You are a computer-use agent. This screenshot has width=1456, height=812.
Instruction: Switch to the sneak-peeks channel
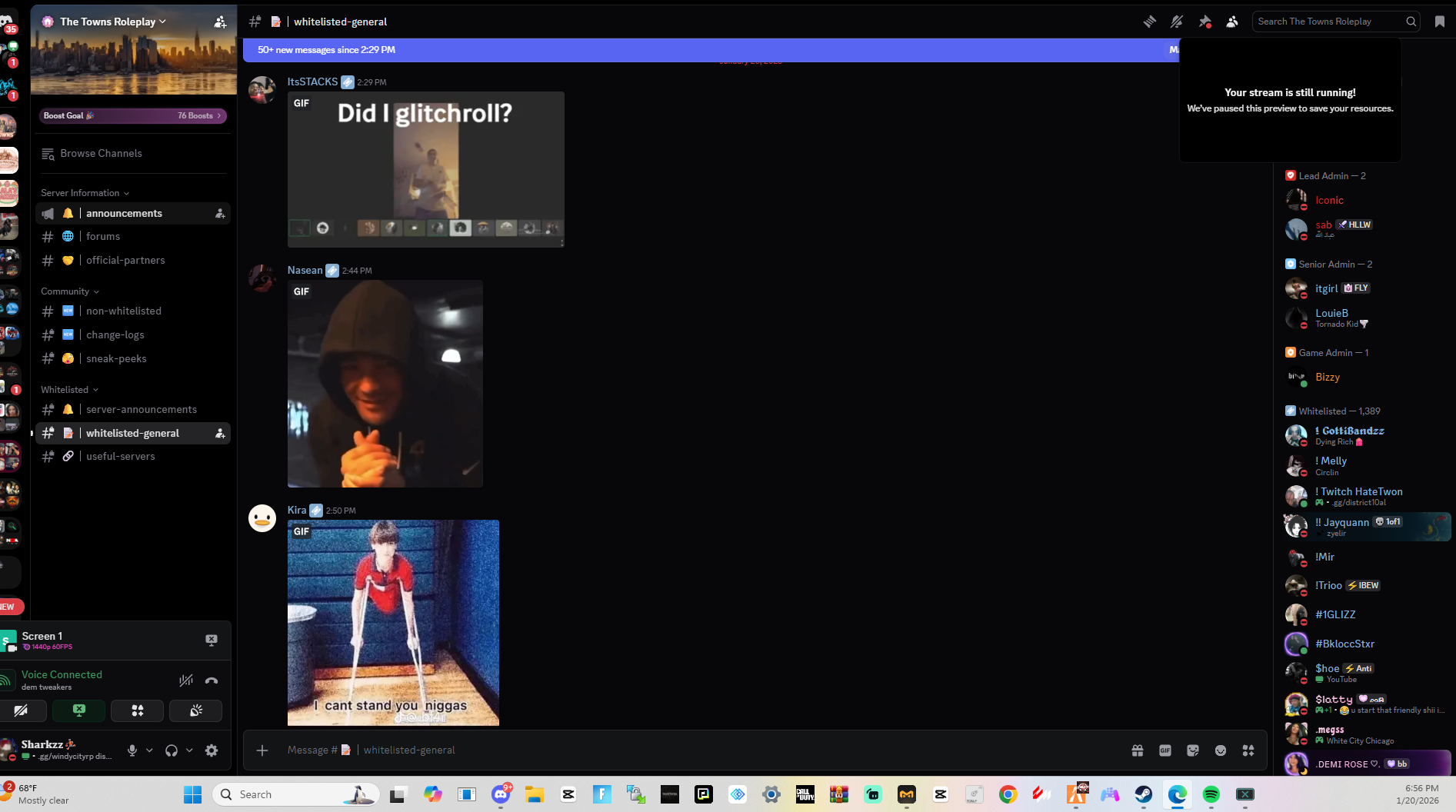point(116,359)
